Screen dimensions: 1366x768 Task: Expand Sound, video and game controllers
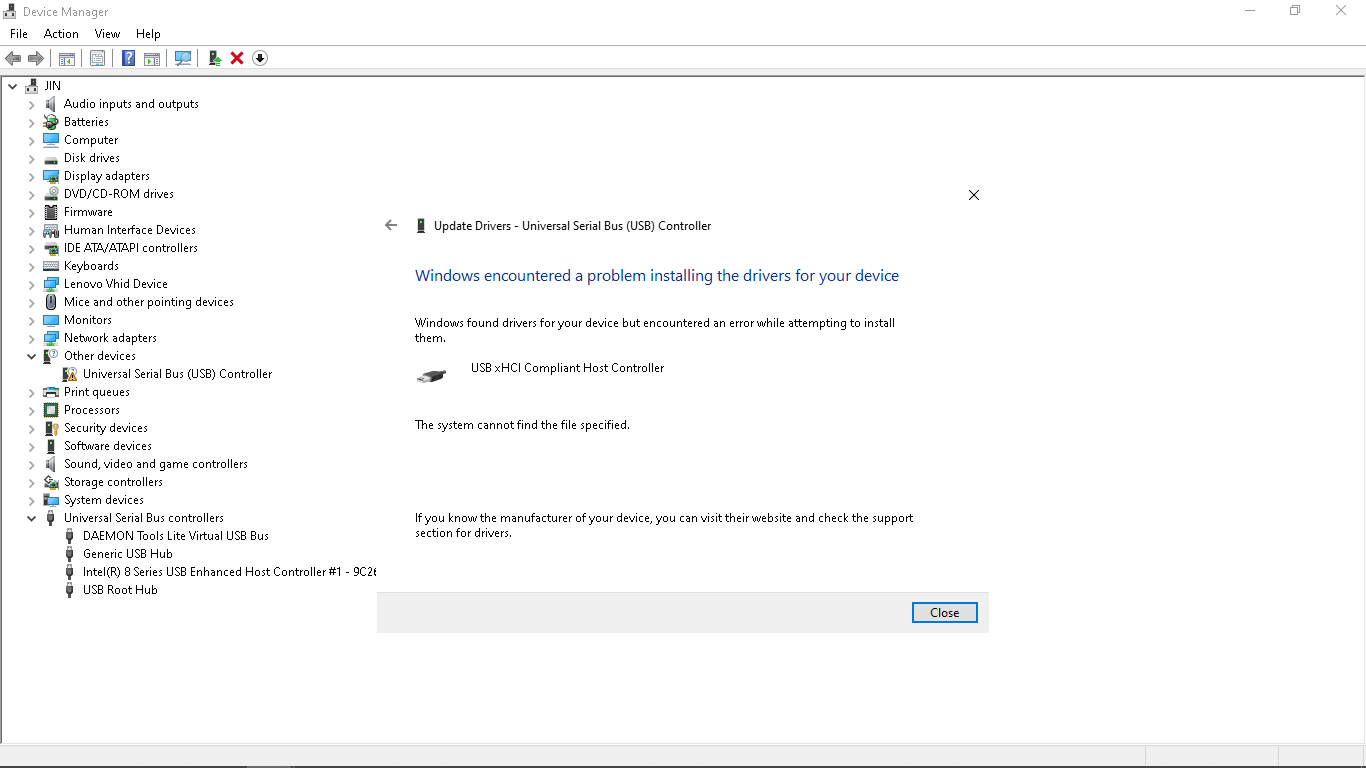32,464
